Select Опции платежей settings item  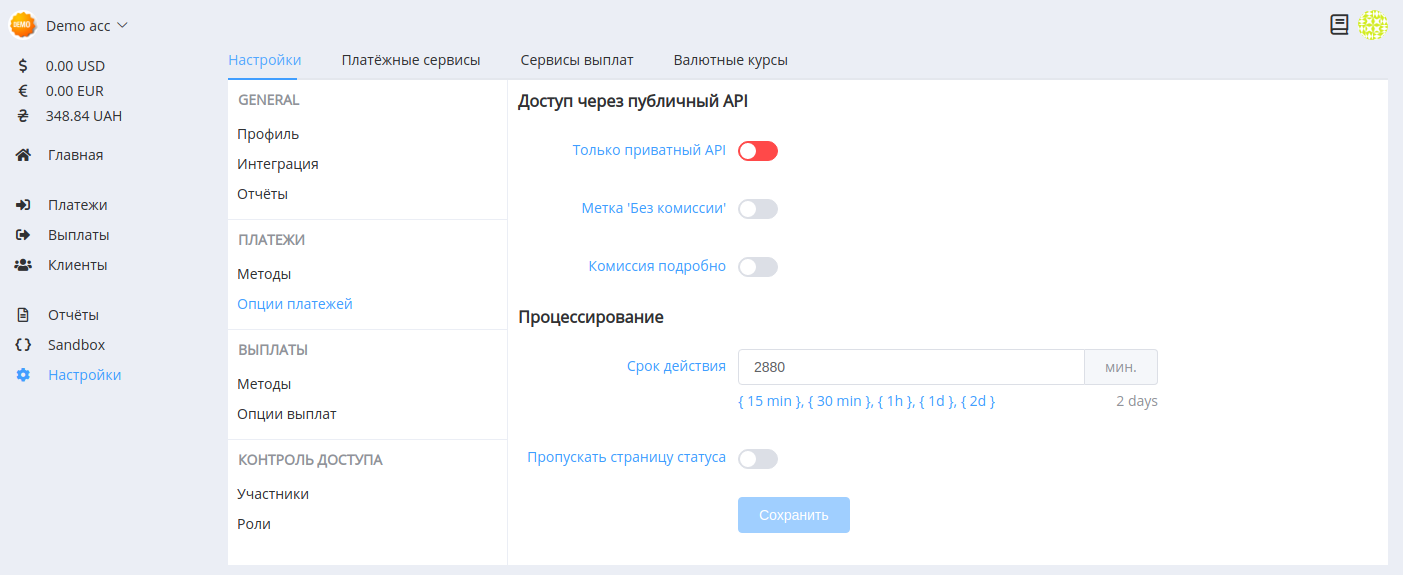[295, 304]
